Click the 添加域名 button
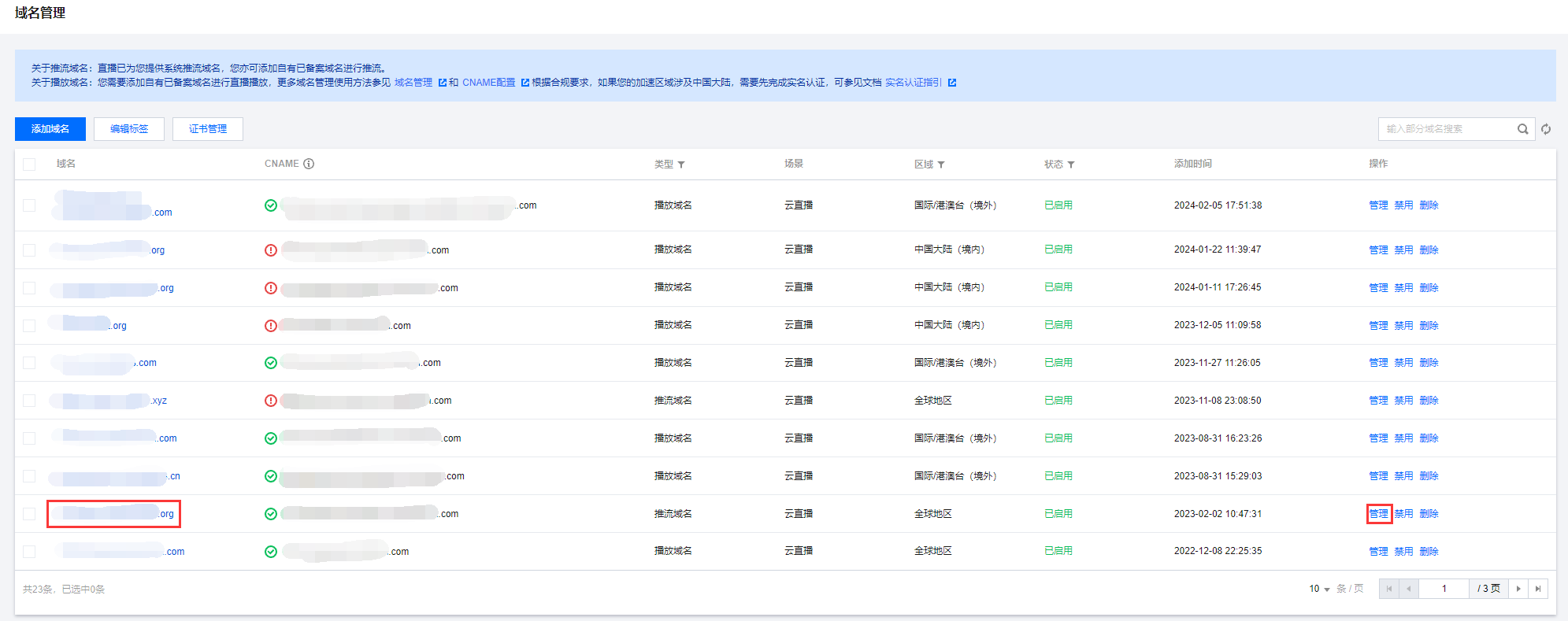1568x621 pixels. (x=50, y=129)
